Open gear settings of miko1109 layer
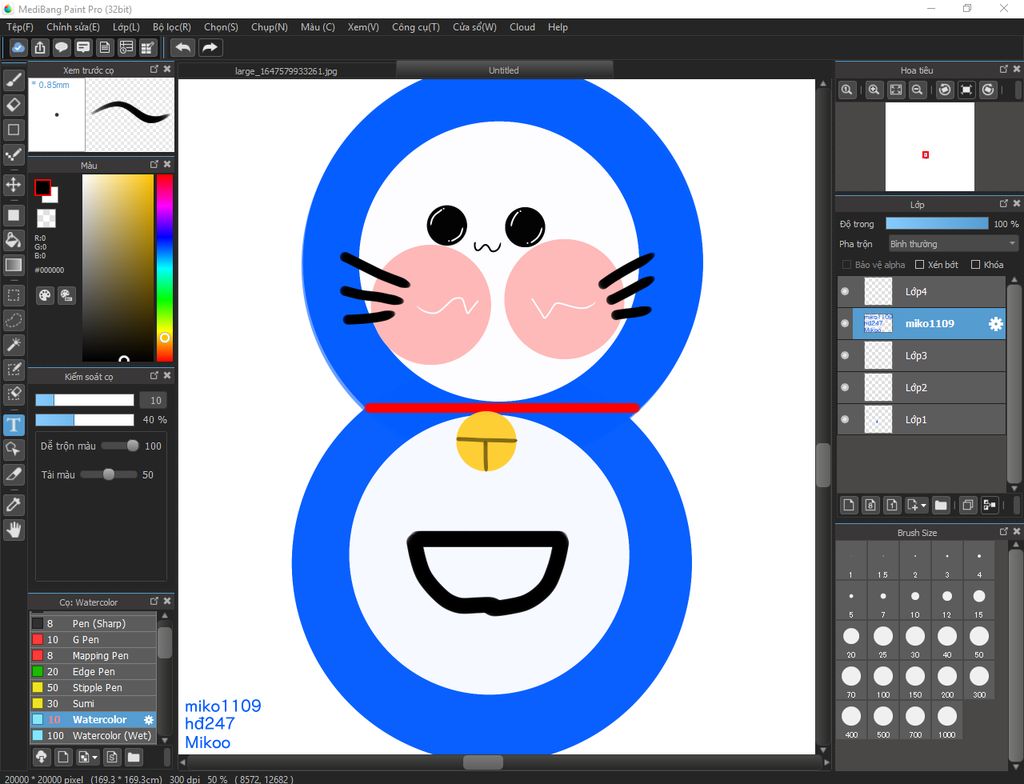 [995, 323]
